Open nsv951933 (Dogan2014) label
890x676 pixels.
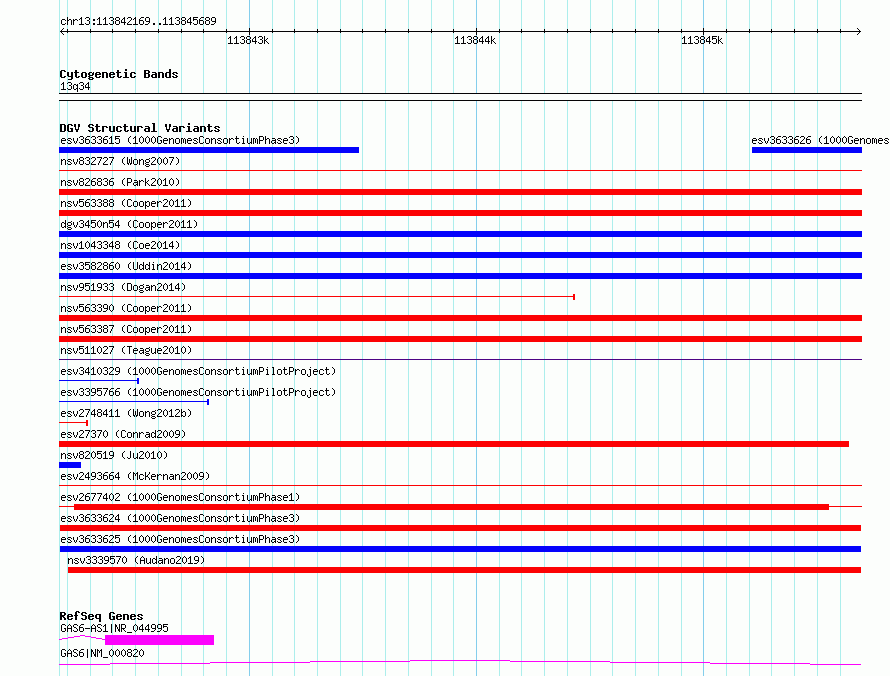(123, 287)
